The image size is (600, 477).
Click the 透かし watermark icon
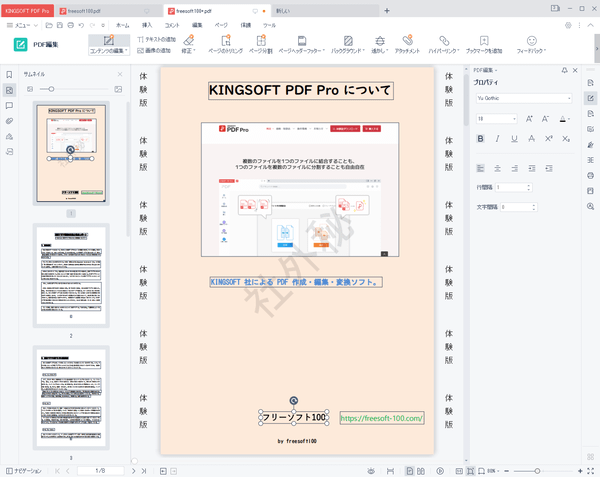(380, 41)
